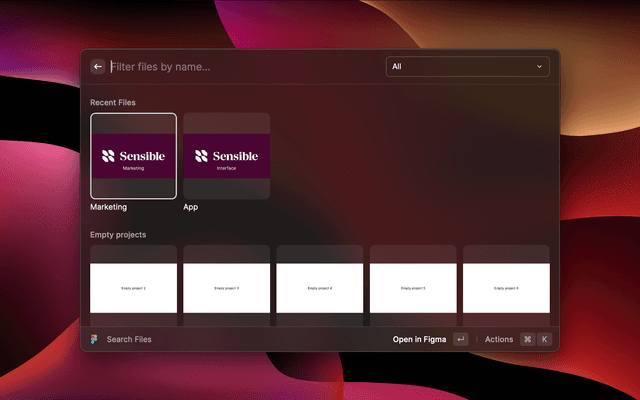Click the back arrow icon
The image size is (640, 400).
[98, 67]
